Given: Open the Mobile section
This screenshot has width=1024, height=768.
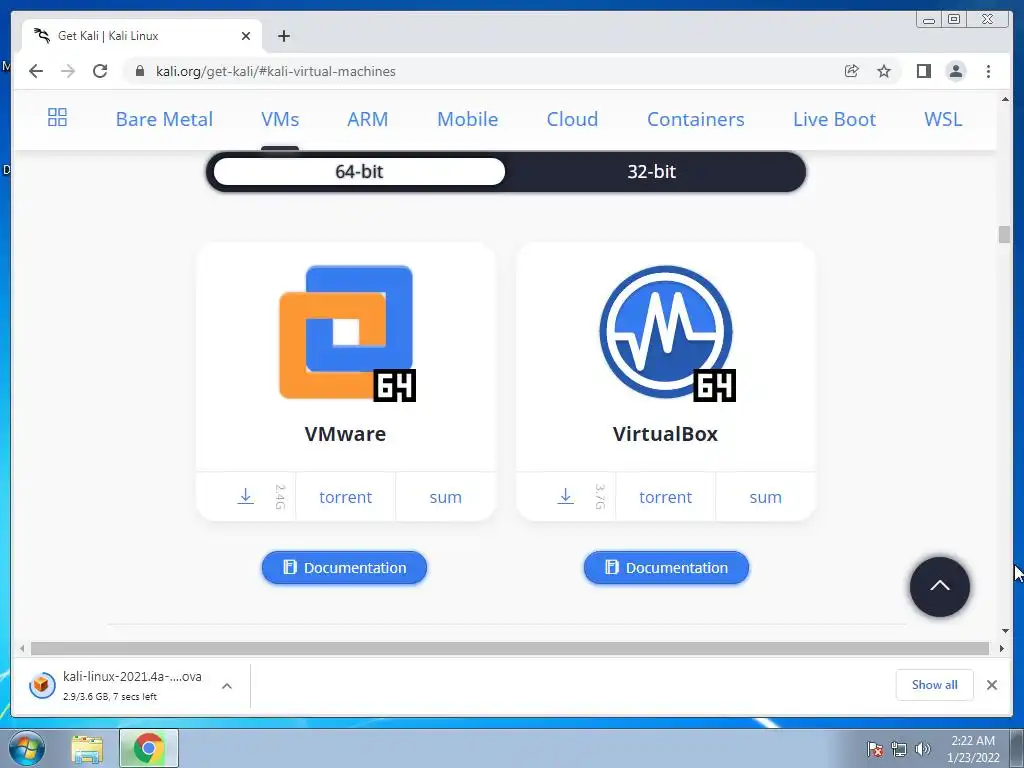Looking at the screenshot, I should (x=468, y=119).
